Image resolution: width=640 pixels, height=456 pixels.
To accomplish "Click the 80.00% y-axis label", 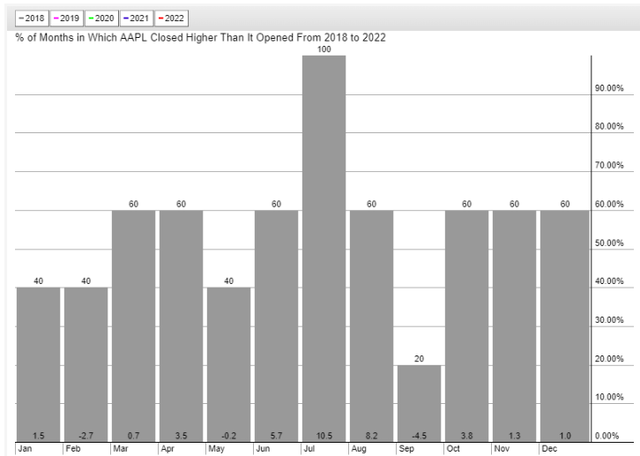I will (x=609, y=127).
